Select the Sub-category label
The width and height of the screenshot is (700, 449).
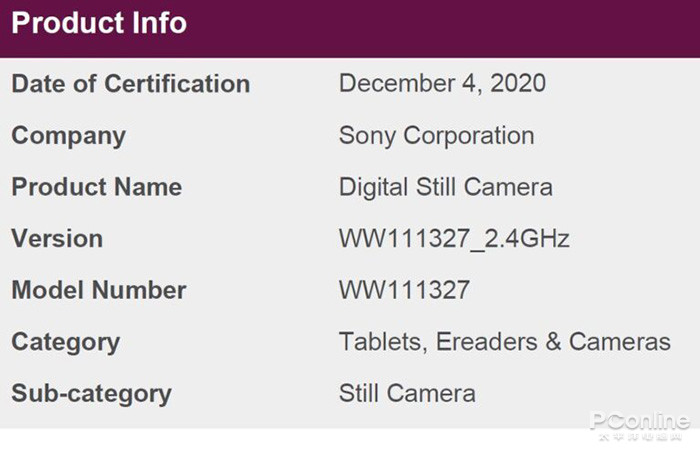[91, 394]
